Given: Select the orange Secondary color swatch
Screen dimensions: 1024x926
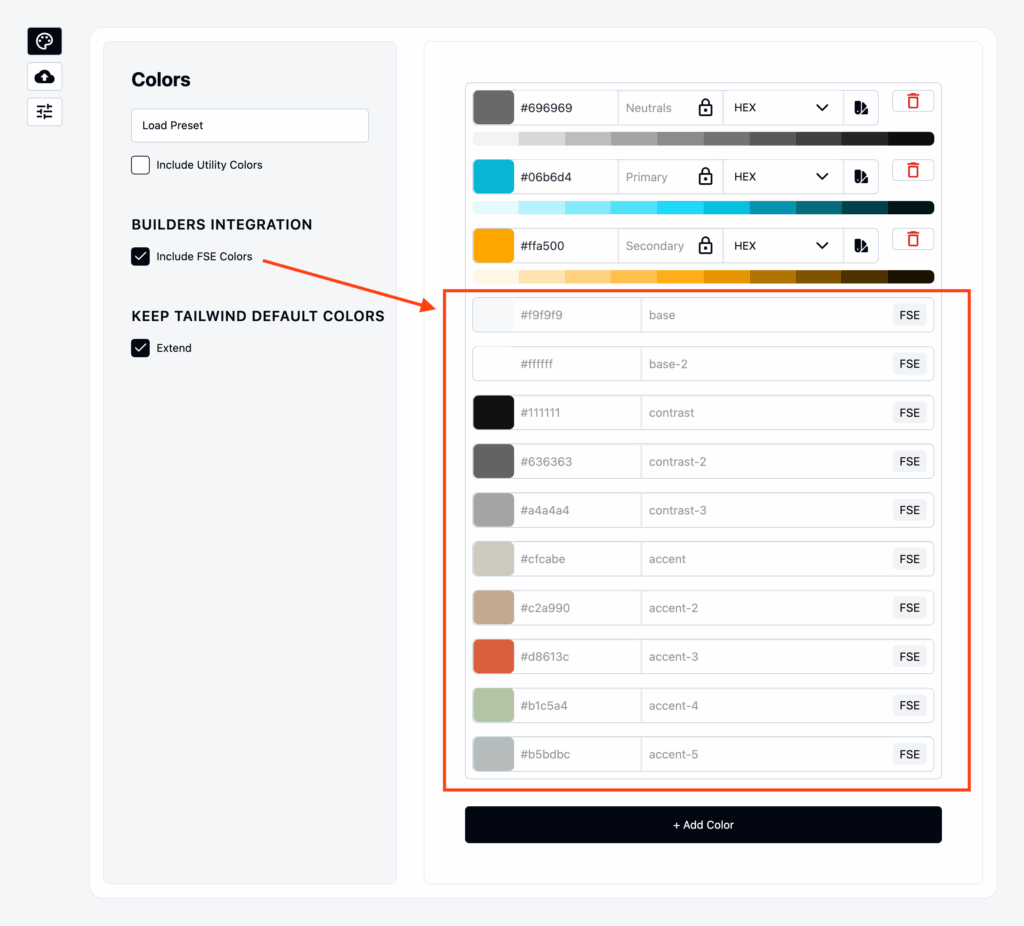Looking at the screenshot, I should (x=493, y=245).
